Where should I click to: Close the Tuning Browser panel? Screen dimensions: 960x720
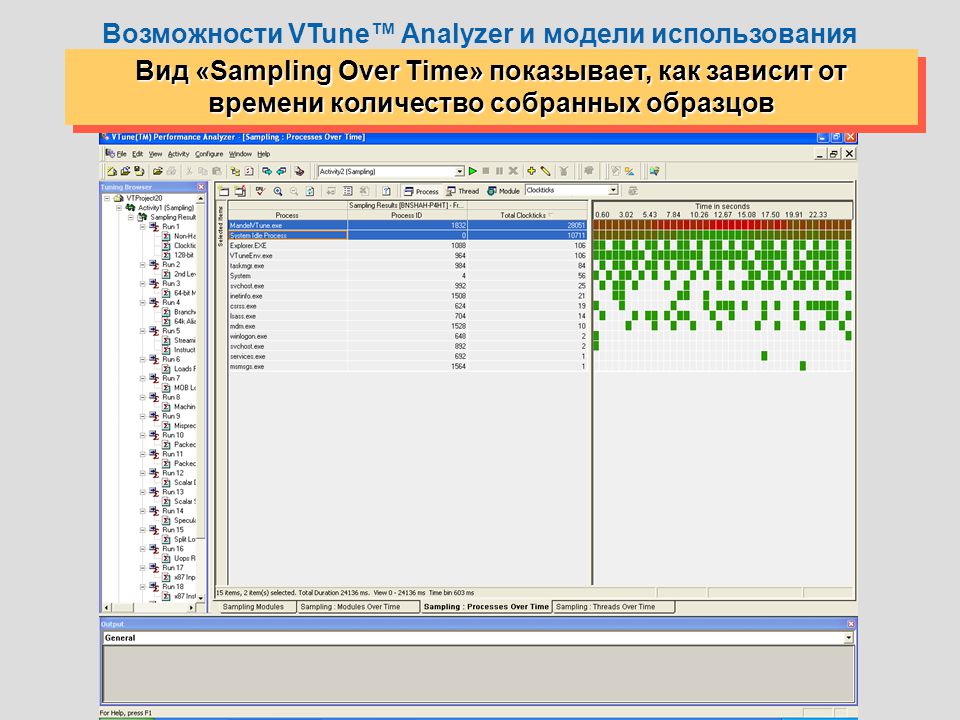pos(201,187)
